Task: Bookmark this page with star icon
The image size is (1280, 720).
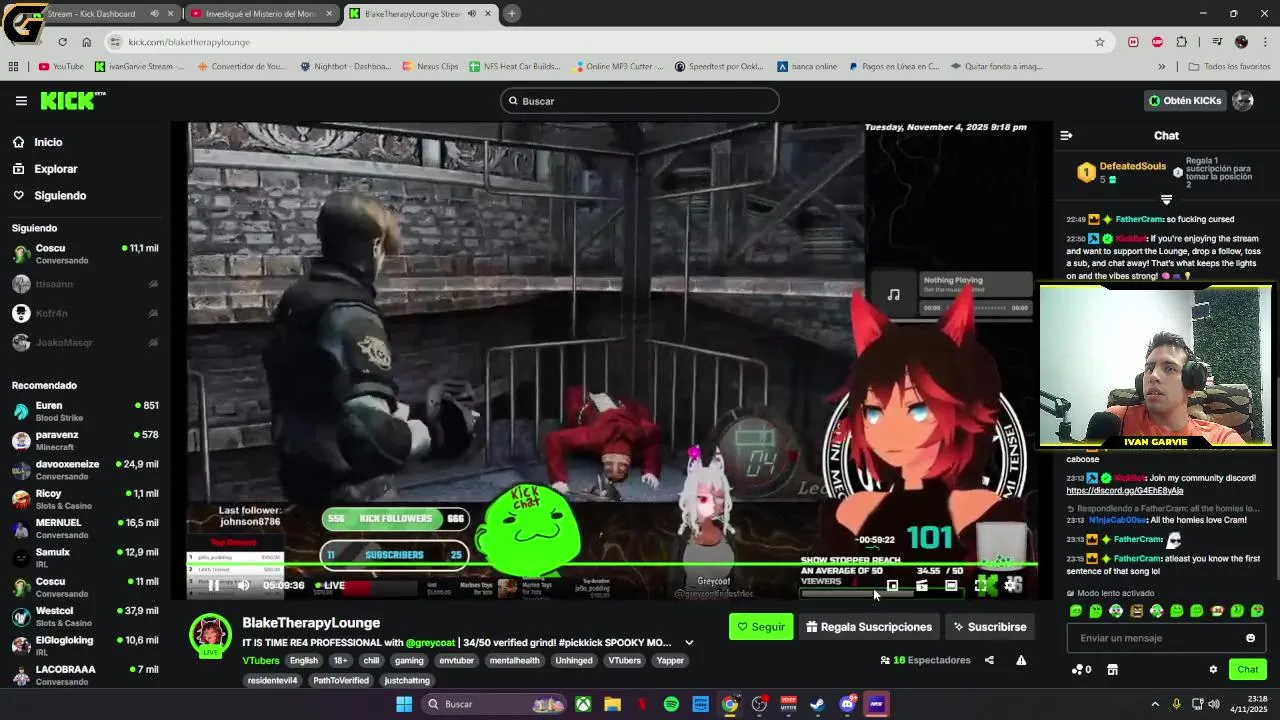Action: pyautogui.click(x=1100, y=42)
